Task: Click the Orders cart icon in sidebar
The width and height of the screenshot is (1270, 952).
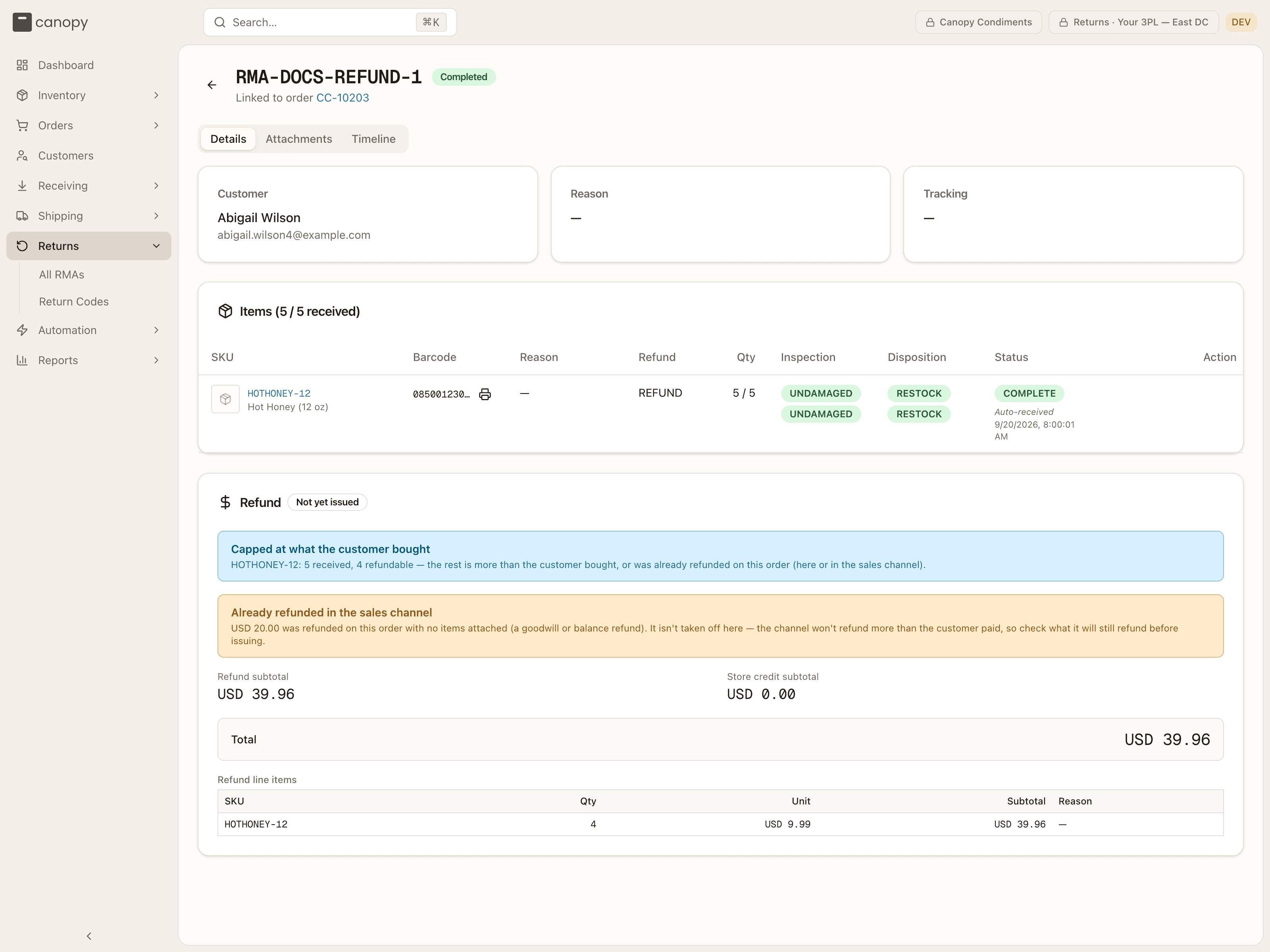Action: pyautogui.click(x=22, y=125)
